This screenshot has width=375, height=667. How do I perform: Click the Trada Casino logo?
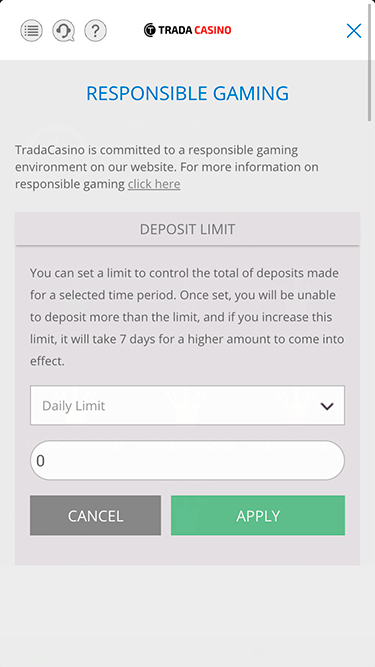coord(188,30)
